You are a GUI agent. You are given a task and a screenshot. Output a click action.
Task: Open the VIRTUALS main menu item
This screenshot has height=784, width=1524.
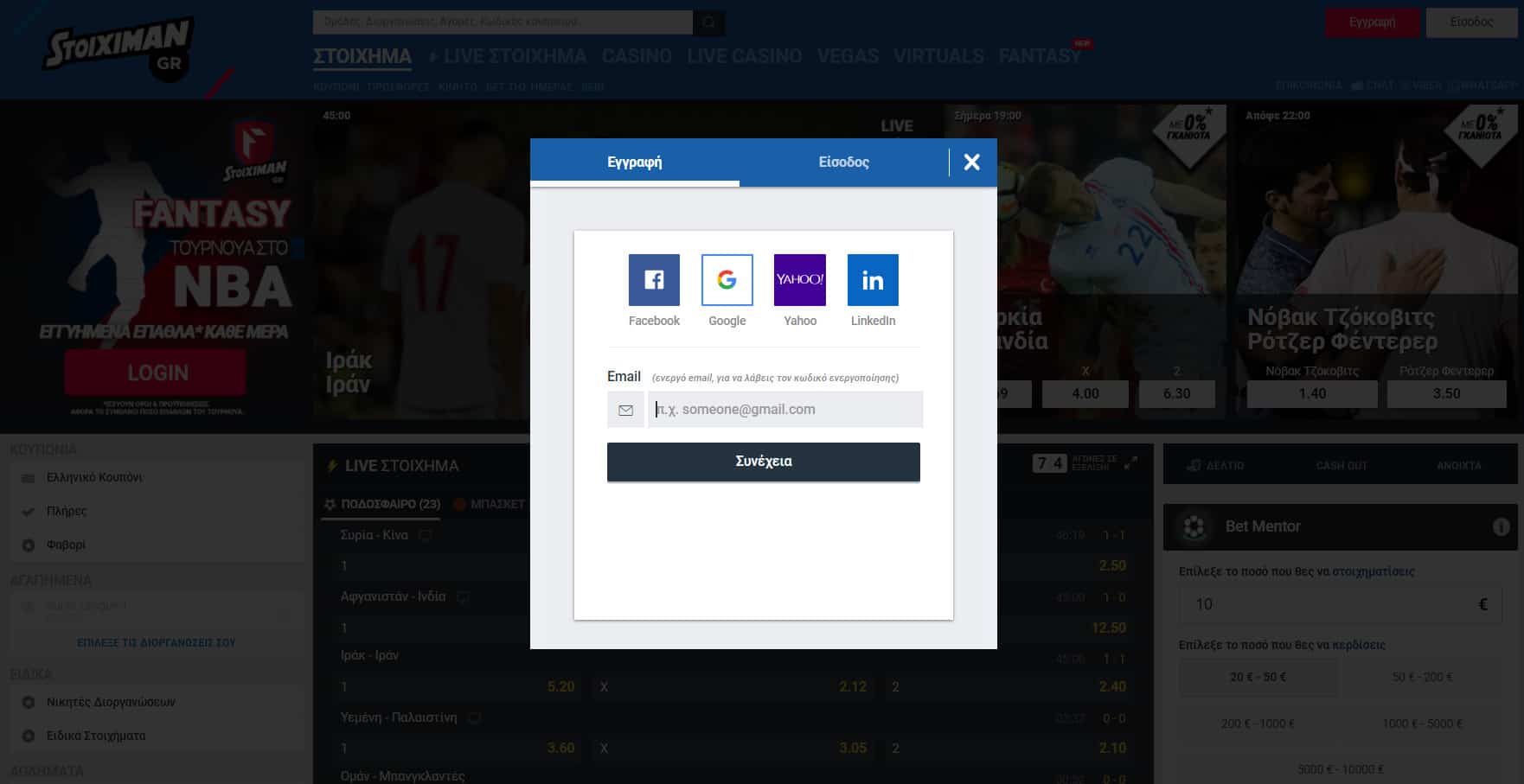(x=938, y=57)
